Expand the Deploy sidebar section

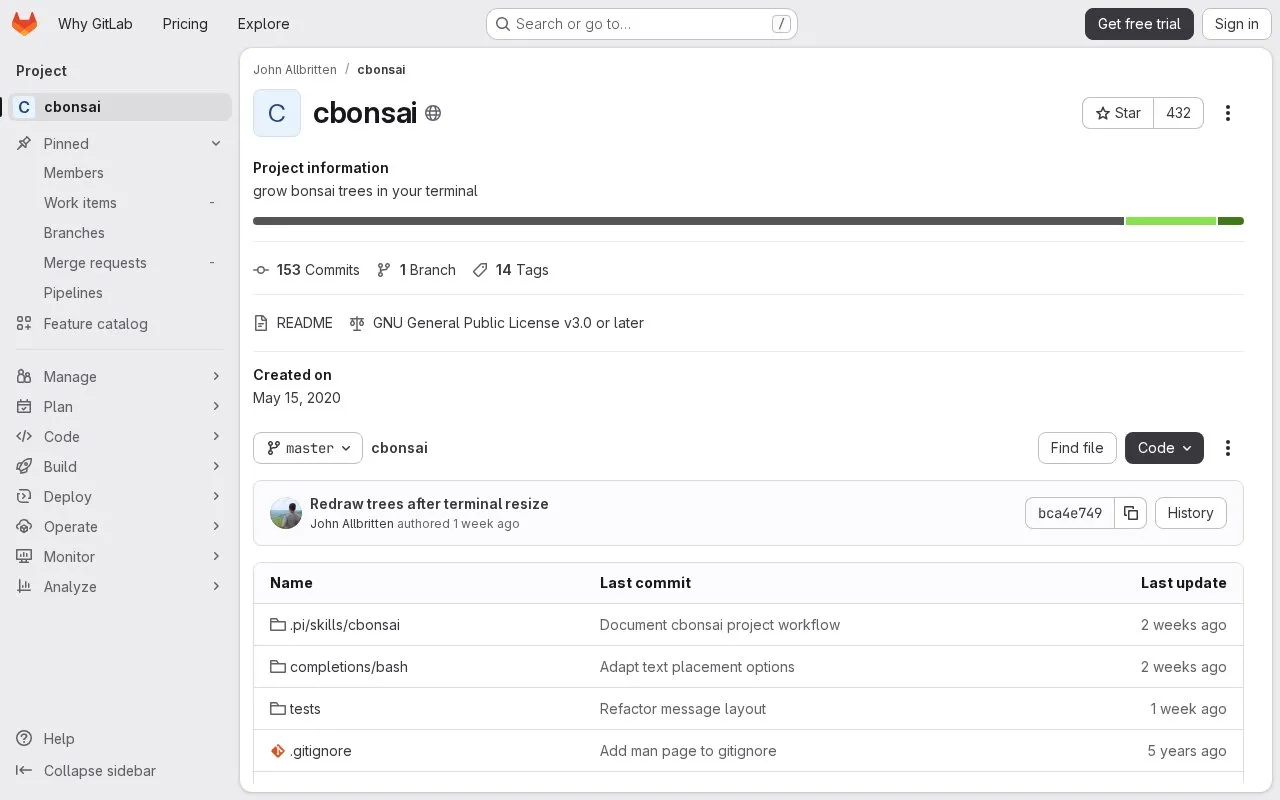tap(120, 497)
